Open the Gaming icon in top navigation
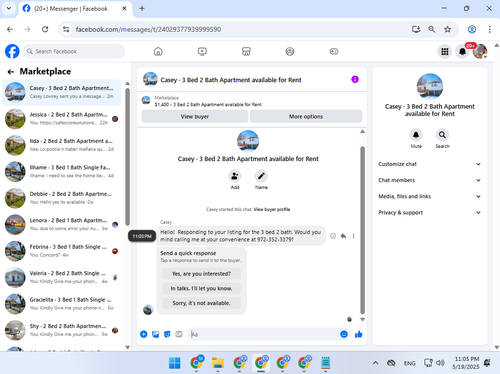This screenshot has height=374, width=500. 334,51
